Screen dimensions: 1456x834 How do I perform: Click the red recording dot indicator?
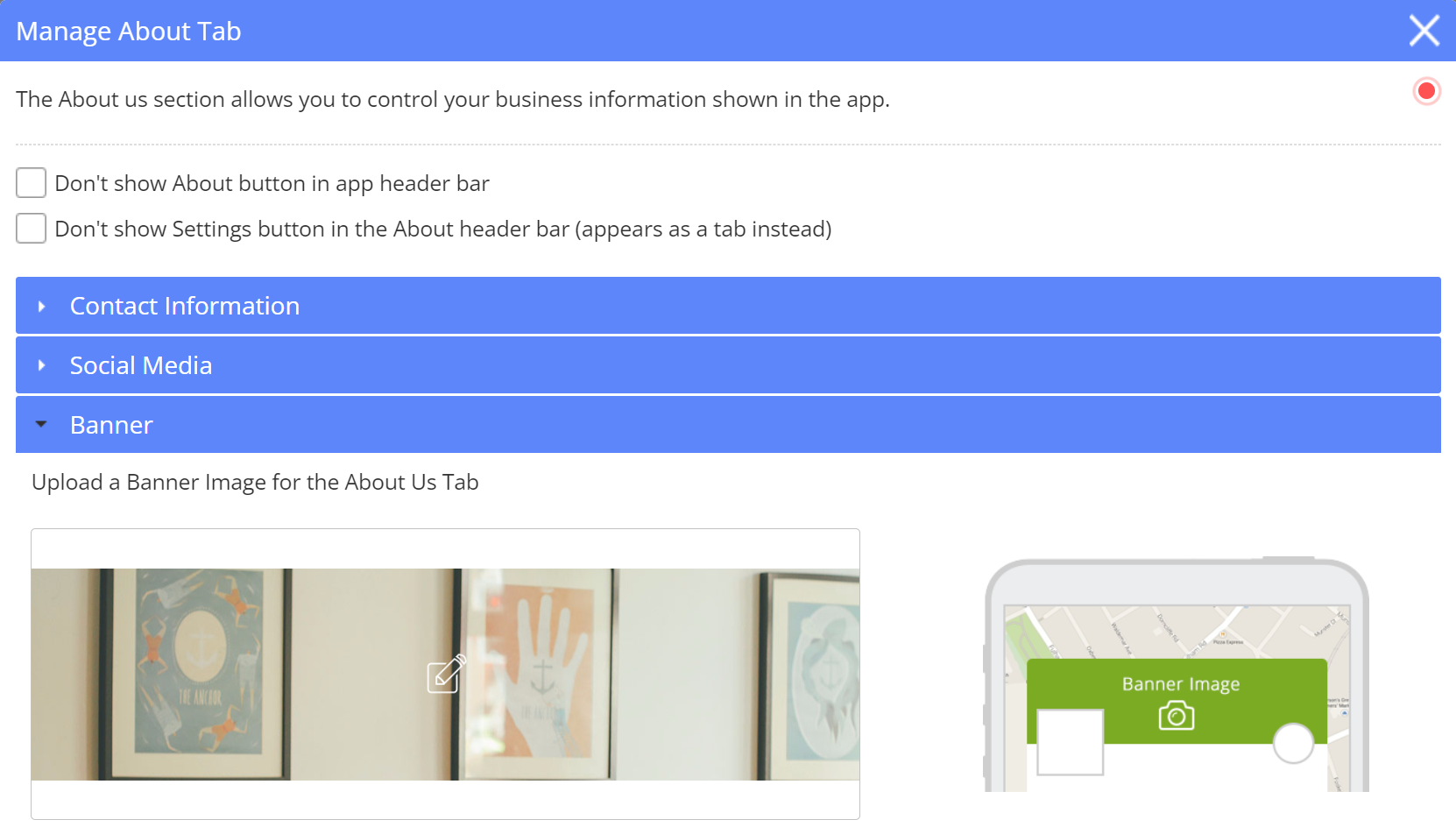point(1426,91)
